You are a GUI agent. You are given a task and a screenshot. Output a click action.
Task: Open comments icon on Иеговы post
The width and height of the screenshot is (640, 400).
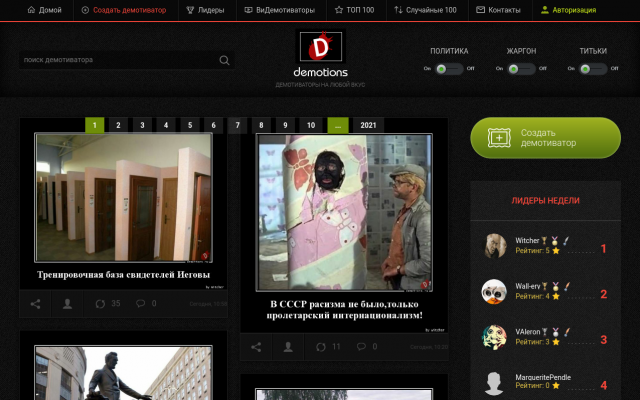coord(140,303)
